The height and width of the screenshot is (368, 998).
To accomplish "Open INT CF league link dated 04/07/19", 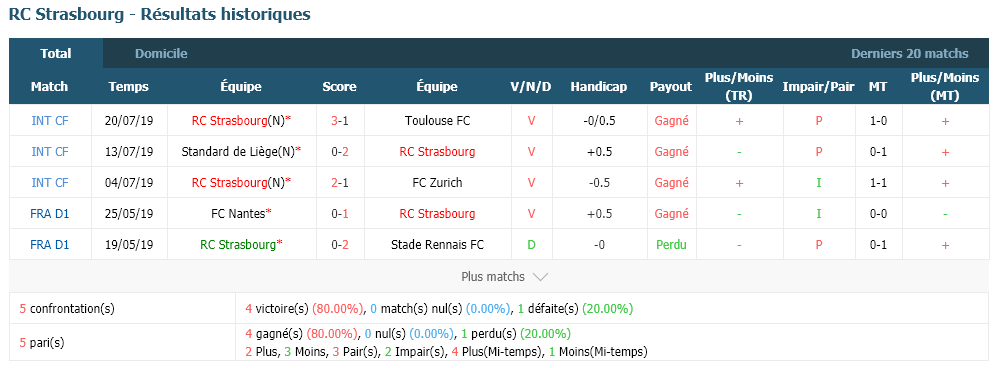I will coord(50,182).
